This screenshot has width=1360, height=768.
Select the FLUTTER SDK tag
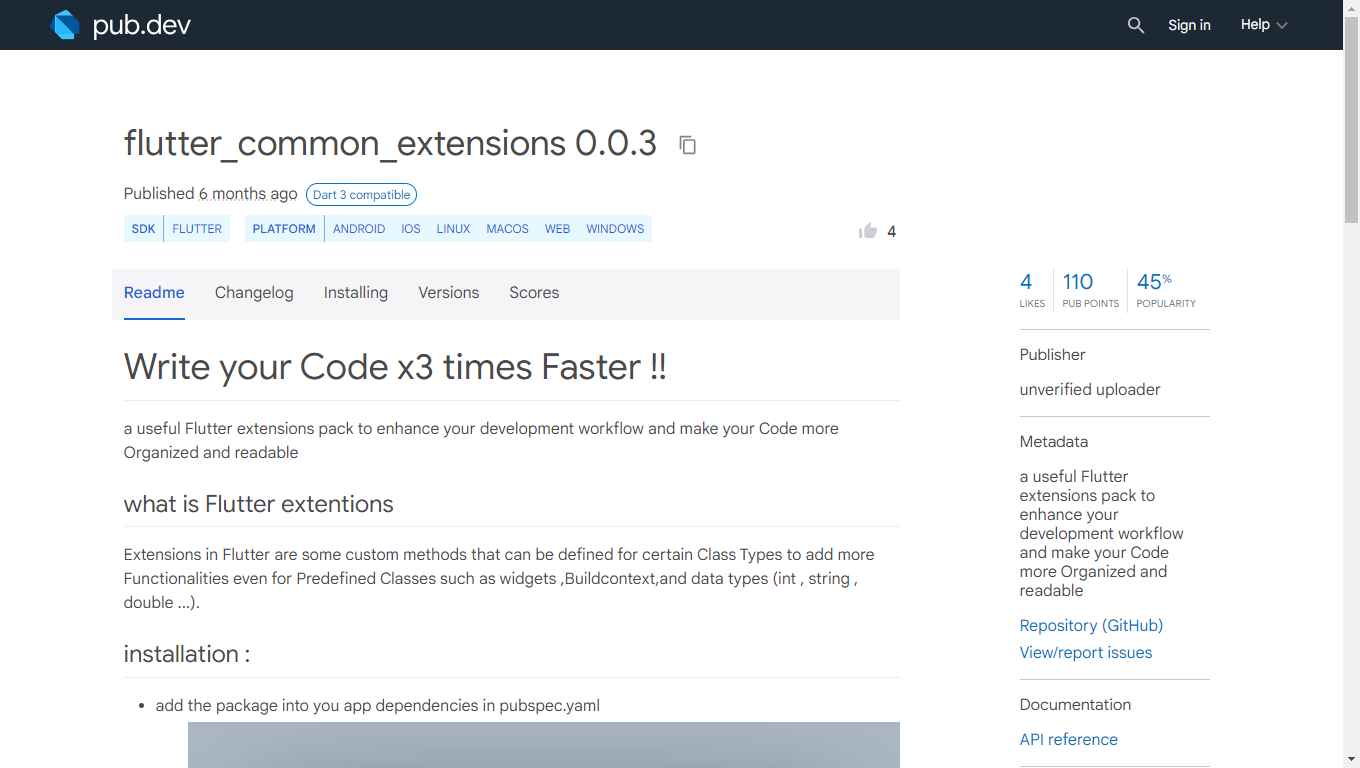click(196, 228)
